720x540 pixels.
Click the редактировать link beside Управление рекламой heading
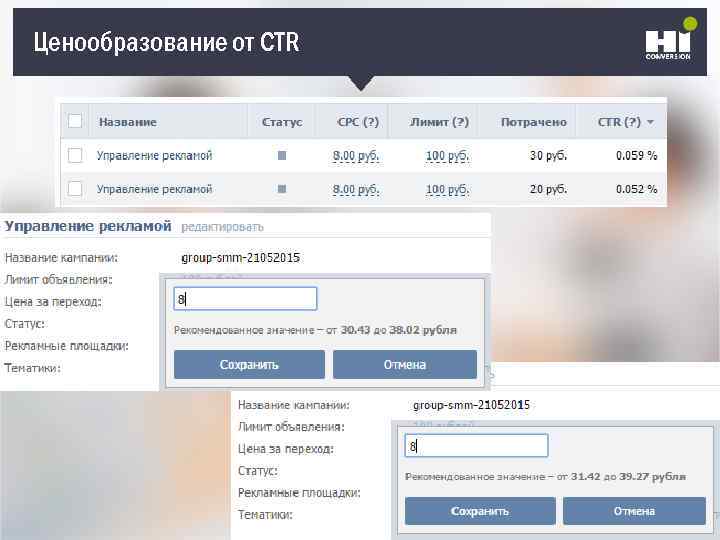click(x=222, y=227)
